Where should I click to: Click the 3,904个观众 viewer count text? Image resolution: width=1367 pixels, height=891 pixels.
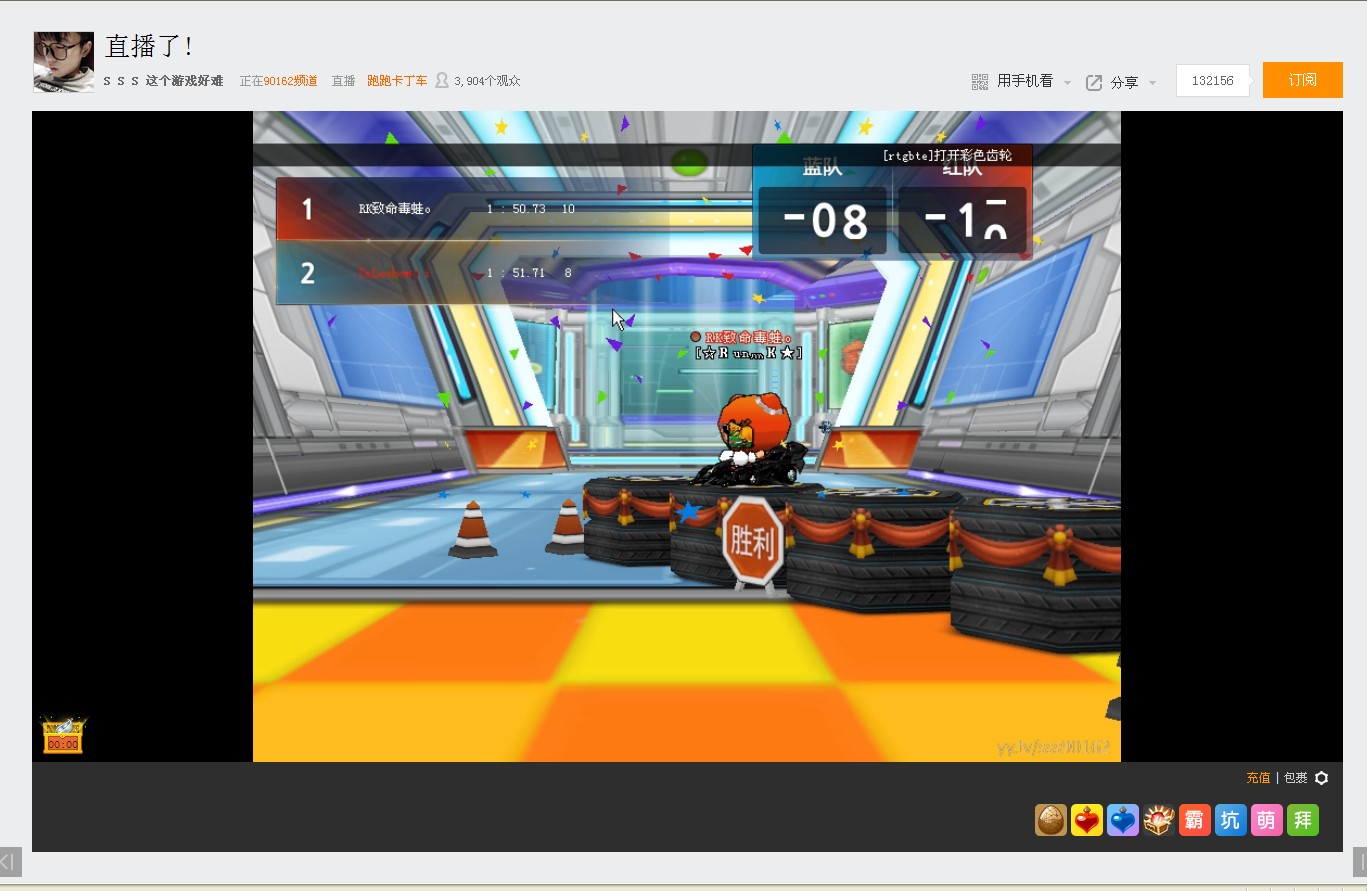[x=487, y=81]
